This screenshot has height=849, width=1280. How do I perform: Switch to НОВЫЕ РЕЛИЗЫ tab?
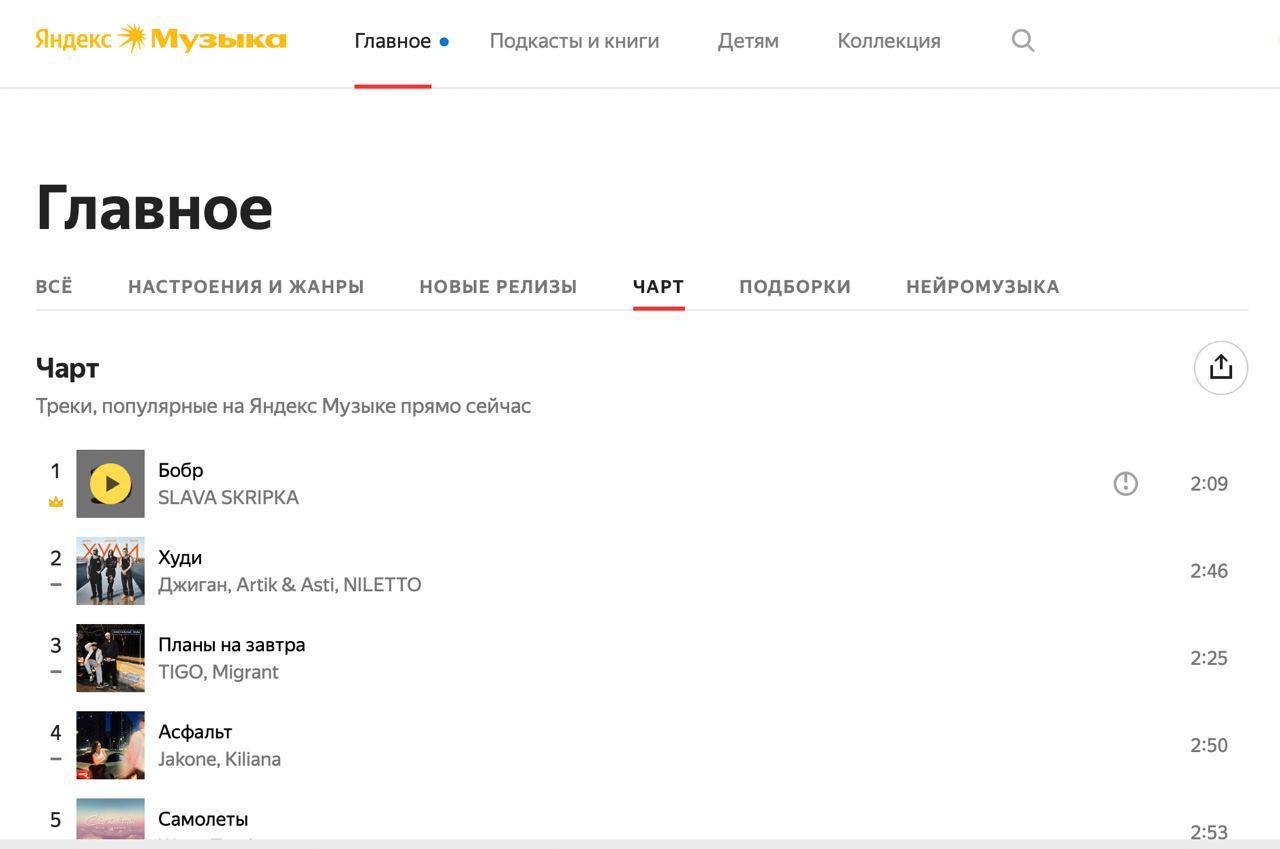[498, 286]
